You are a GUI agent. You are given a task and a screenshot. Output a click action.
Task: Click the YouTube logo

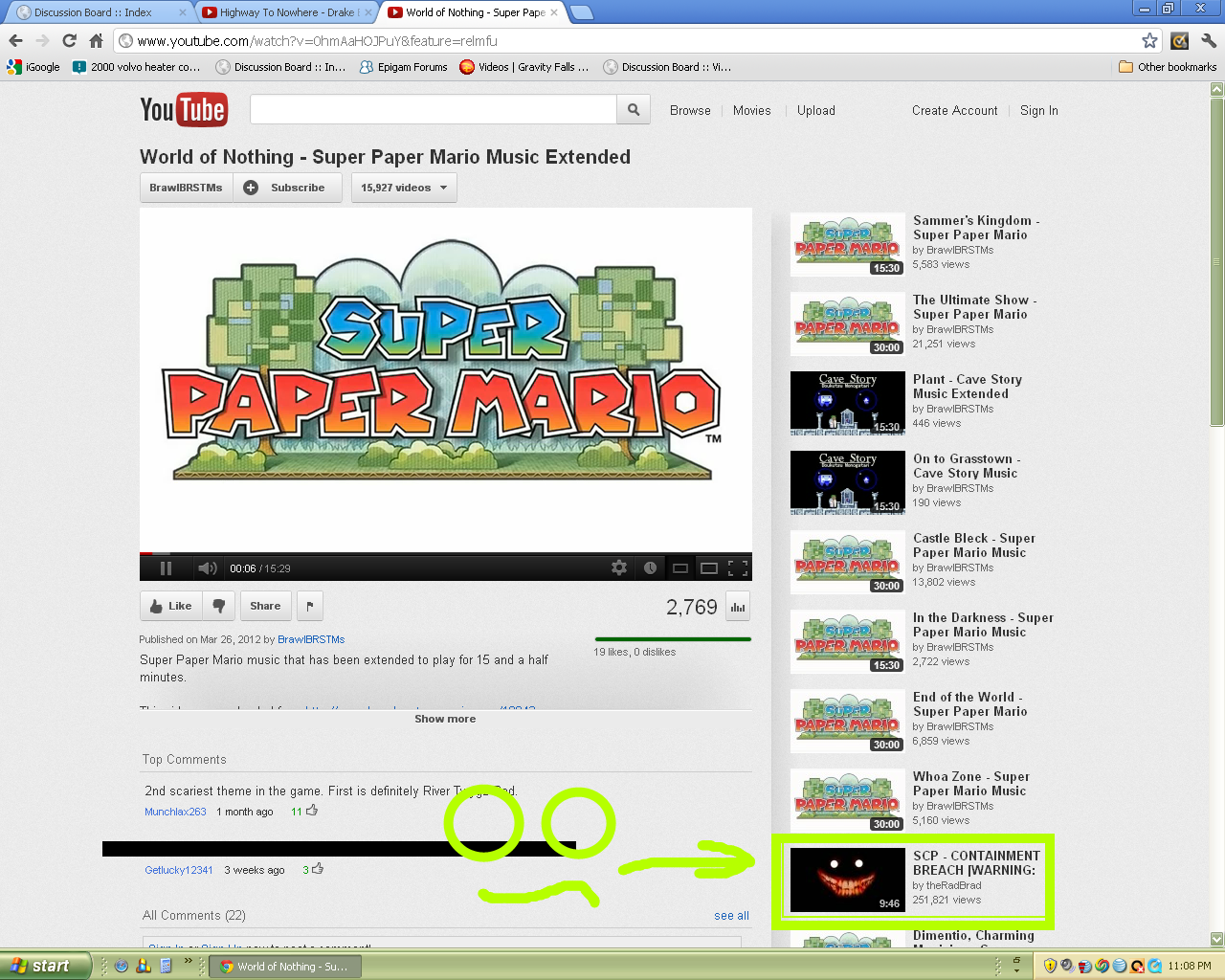point(183,109)
